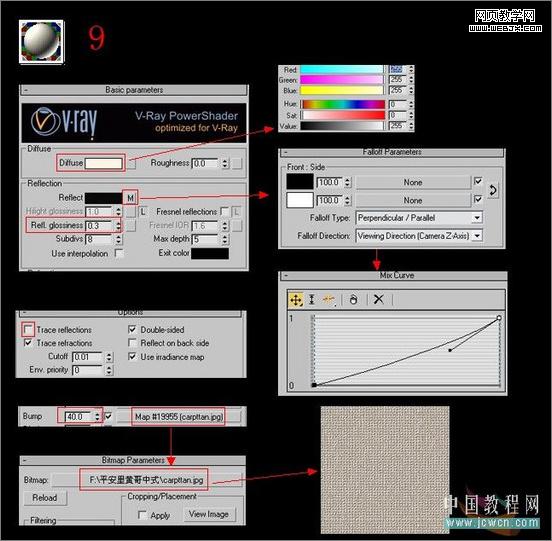Click the Hue slider bar
Image resolution: width=552 pixels, height=541 pixels.
343,105
